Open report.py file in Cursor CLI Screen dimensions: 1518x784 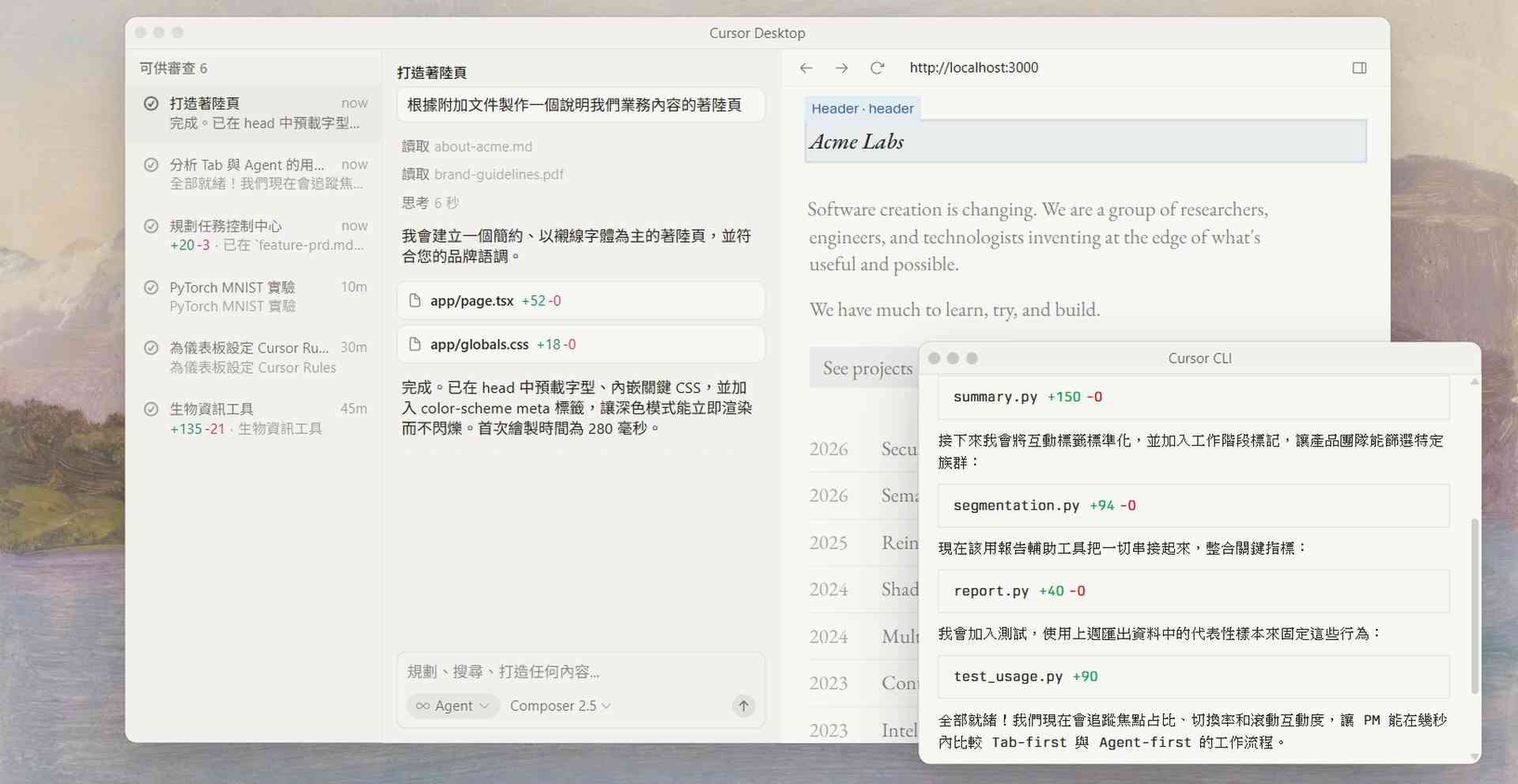pos(1193,590)
